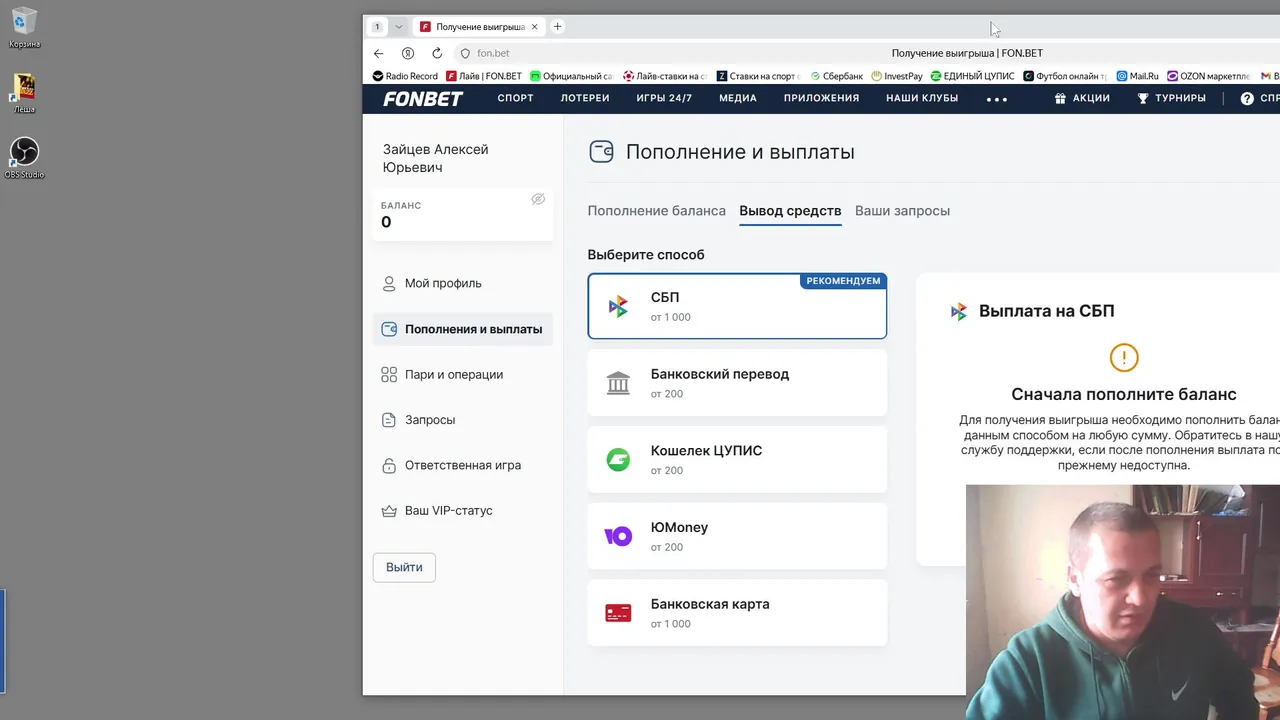1280x720 pixels.
Task: Open the Футбол онлайн bookmark
Action: [1065, 76]
